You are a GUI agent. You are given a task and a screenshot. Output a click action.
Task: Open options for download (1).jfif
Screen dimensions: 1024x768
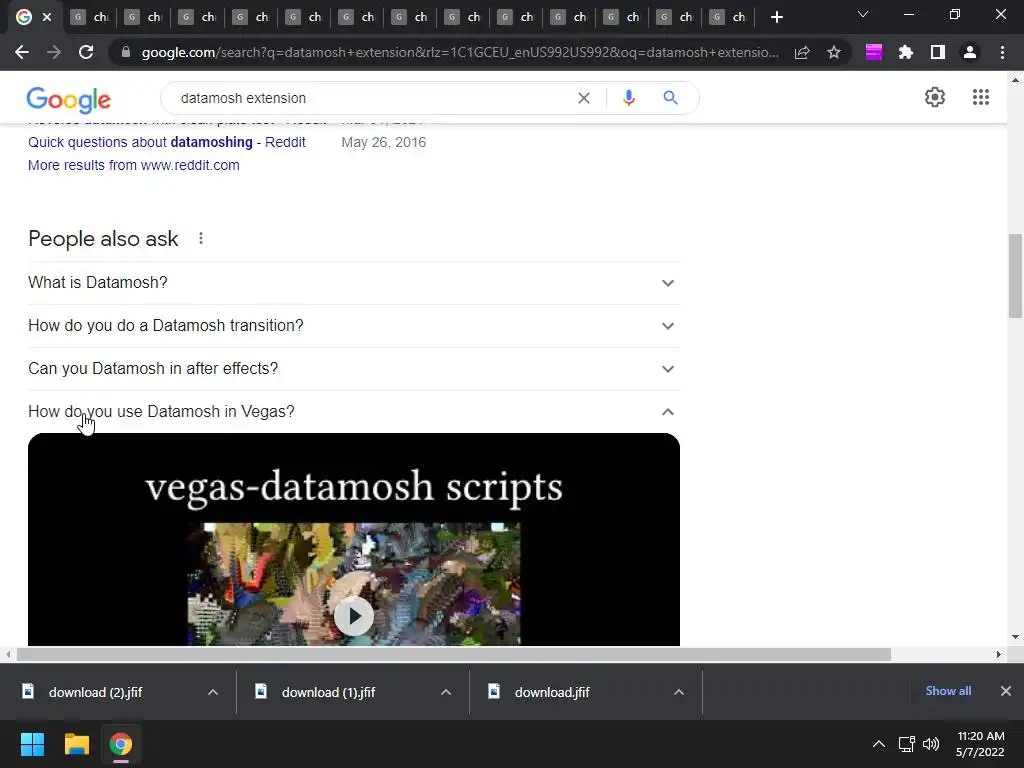446,692
